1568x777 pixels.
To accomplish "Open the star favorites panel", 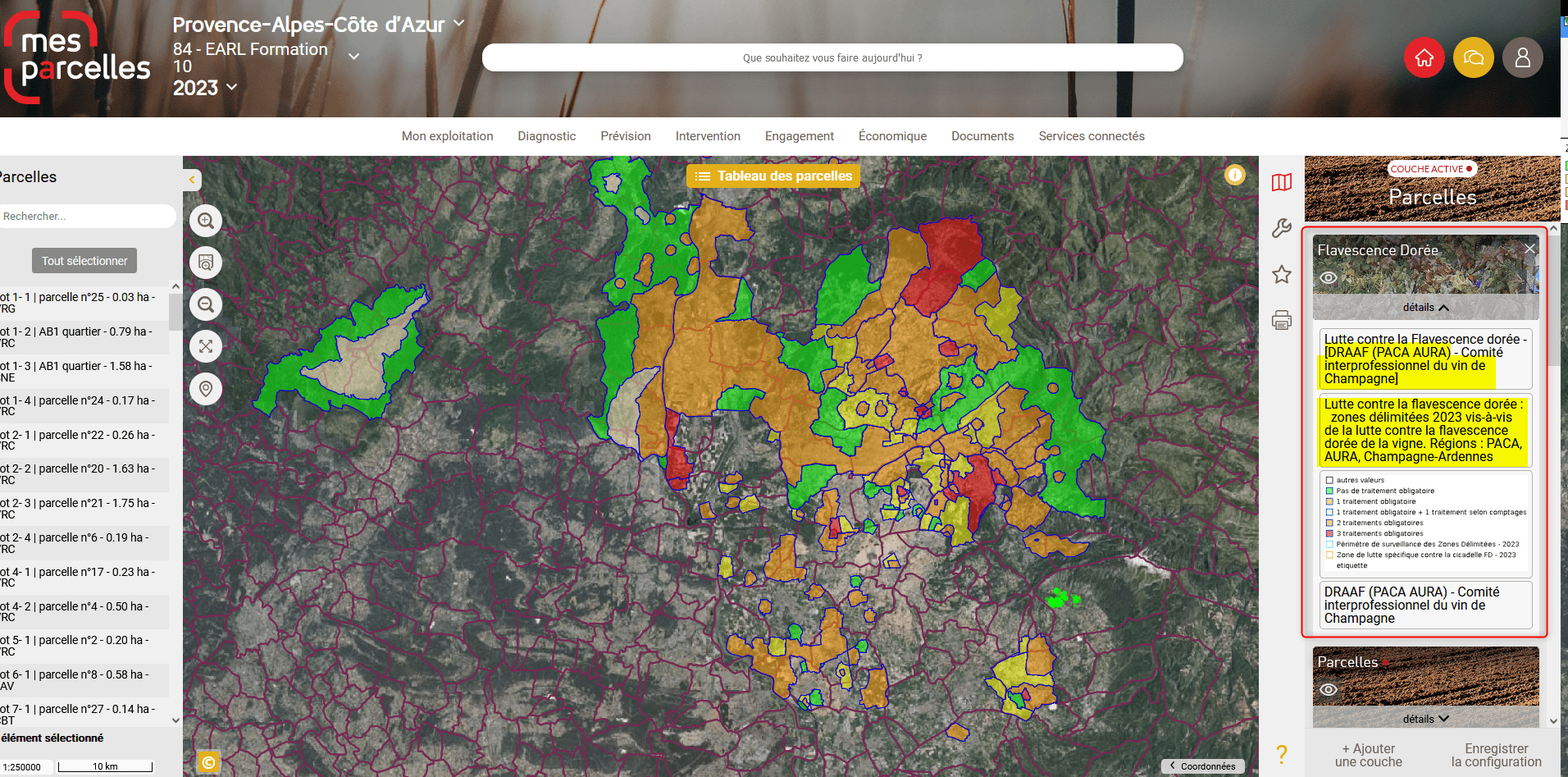I will [x=1281, y=274].
